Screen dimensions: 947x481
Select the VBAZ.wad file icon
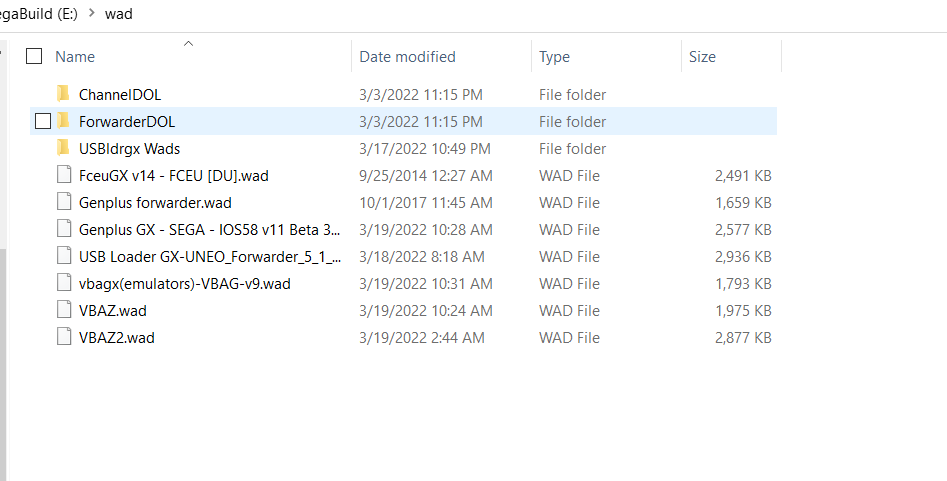tap(64, 310)
